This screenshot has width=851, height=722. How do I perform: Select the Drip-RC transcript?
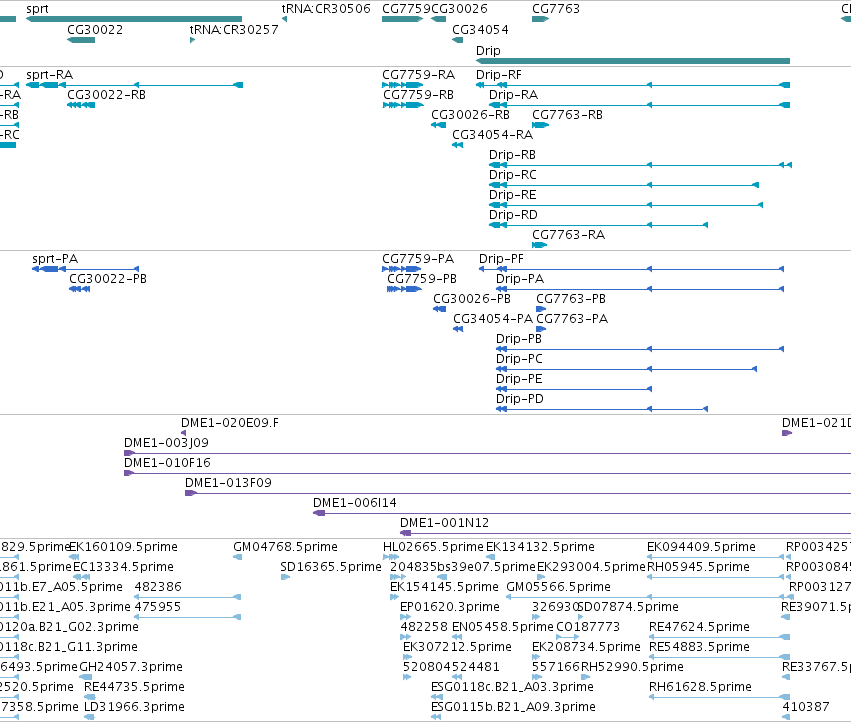pos(513,175)
